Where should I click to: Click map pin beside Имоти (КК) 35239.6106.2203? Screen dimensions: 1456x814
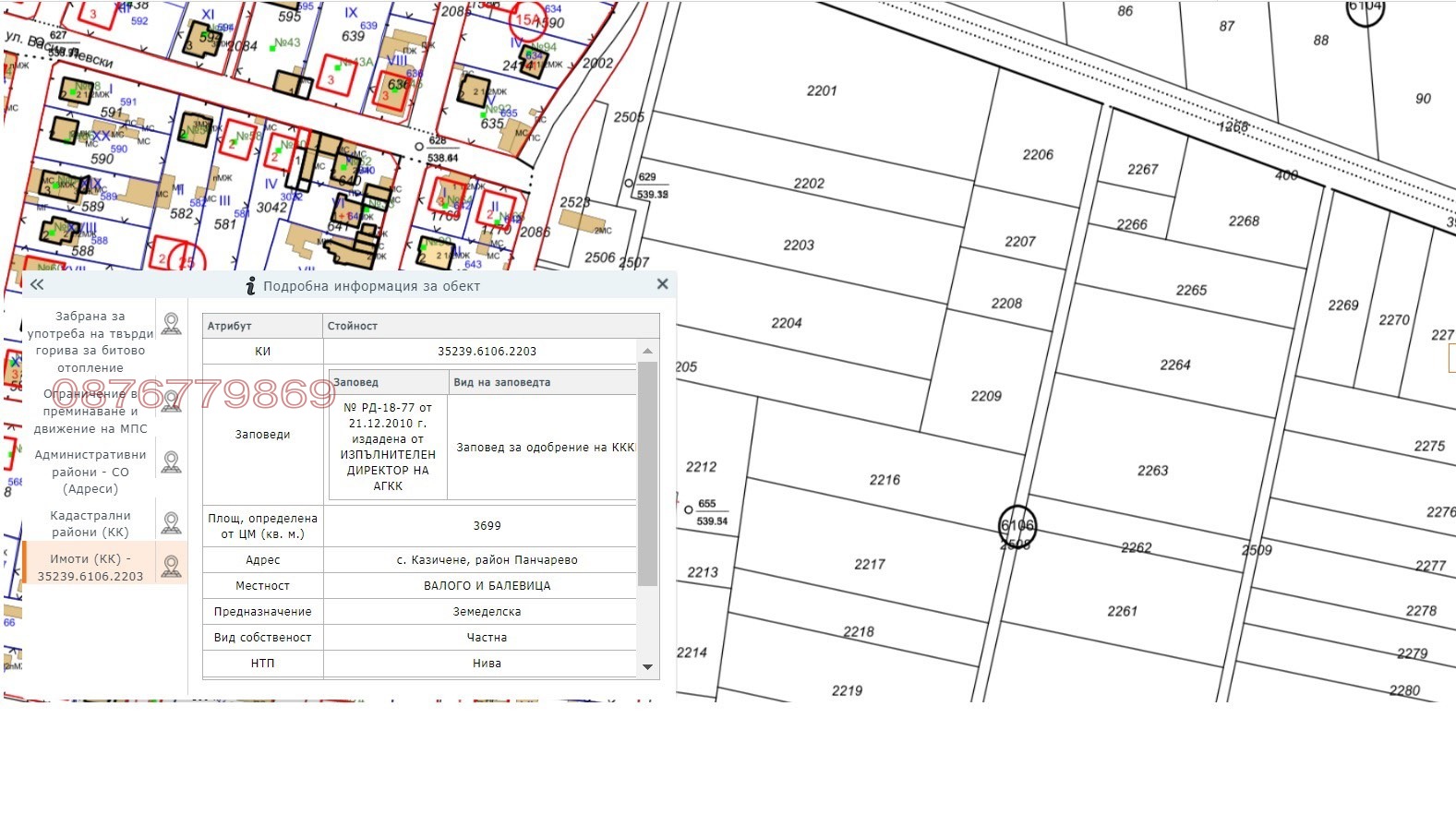[x=171, y=567]
